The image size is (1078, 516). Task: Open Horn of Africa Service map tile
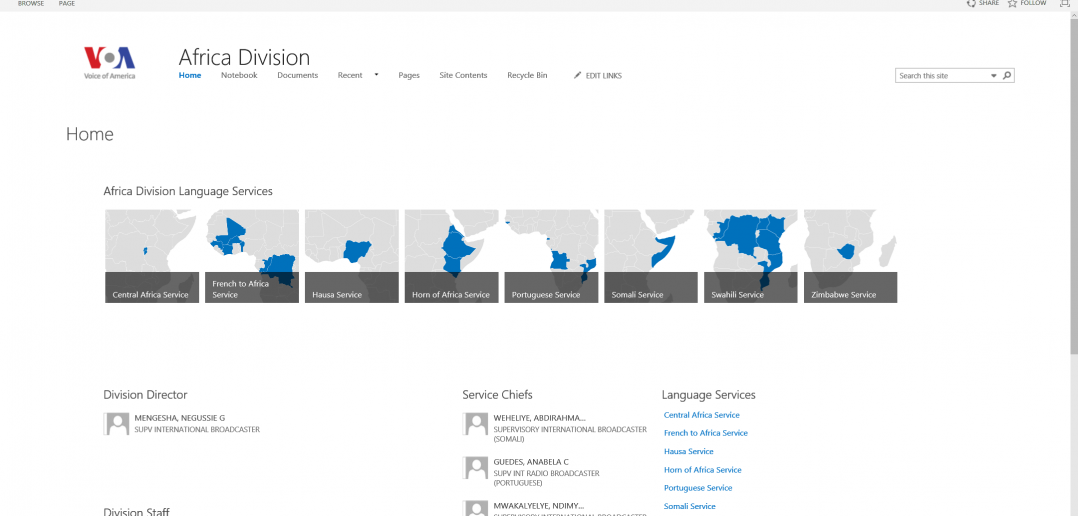[x=452, y=256]
